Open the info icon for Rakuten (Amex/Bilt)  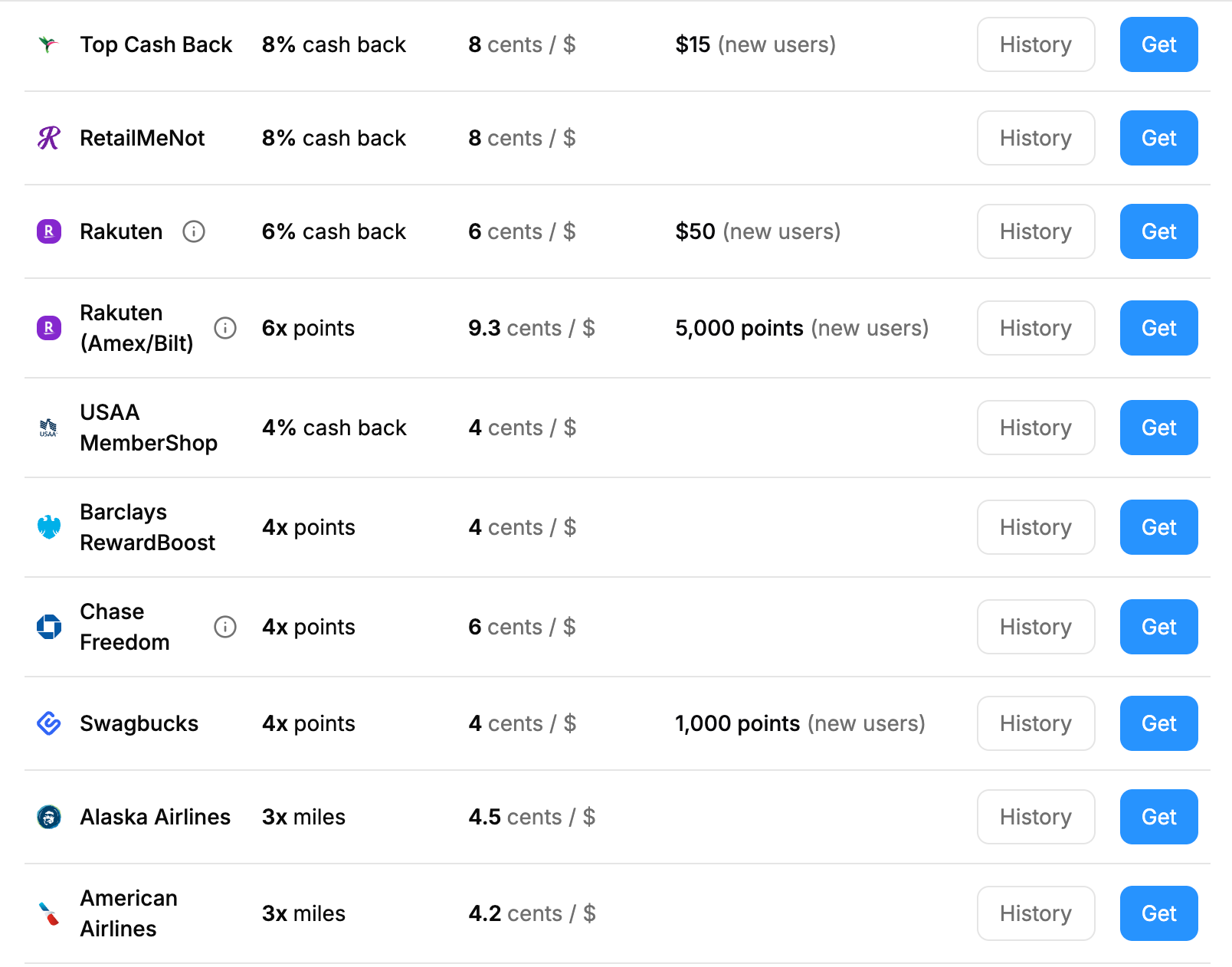pos(225,328)
